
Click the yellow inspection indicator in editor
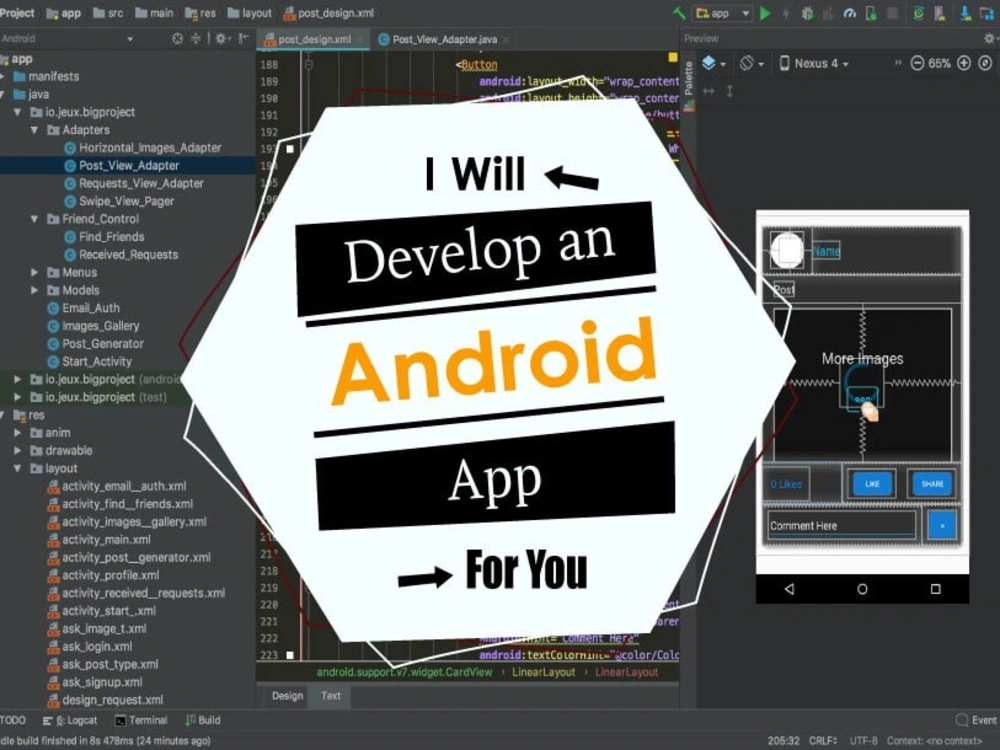coord(673,58)
